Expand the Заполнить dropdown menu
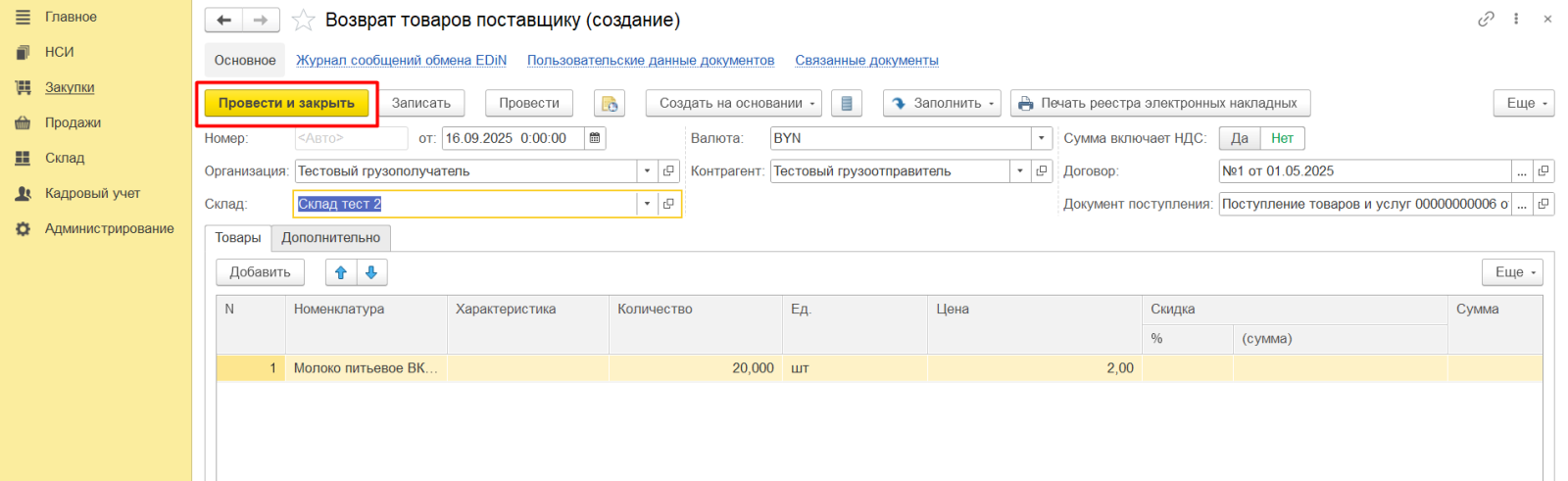 point(942,103)
